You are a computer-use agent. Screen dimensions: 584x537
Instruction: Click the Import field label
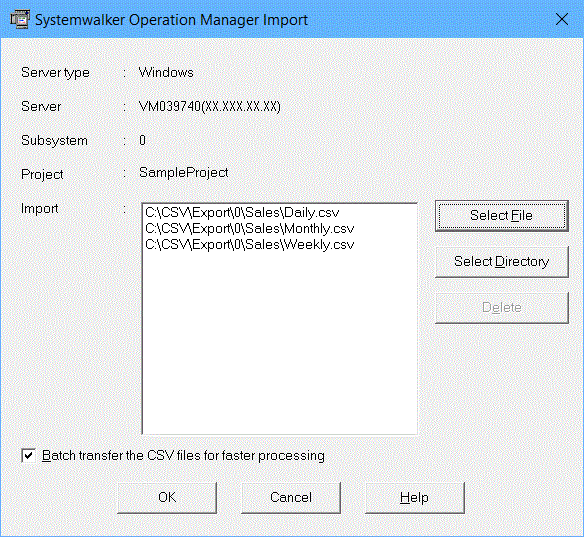[39, 209]
